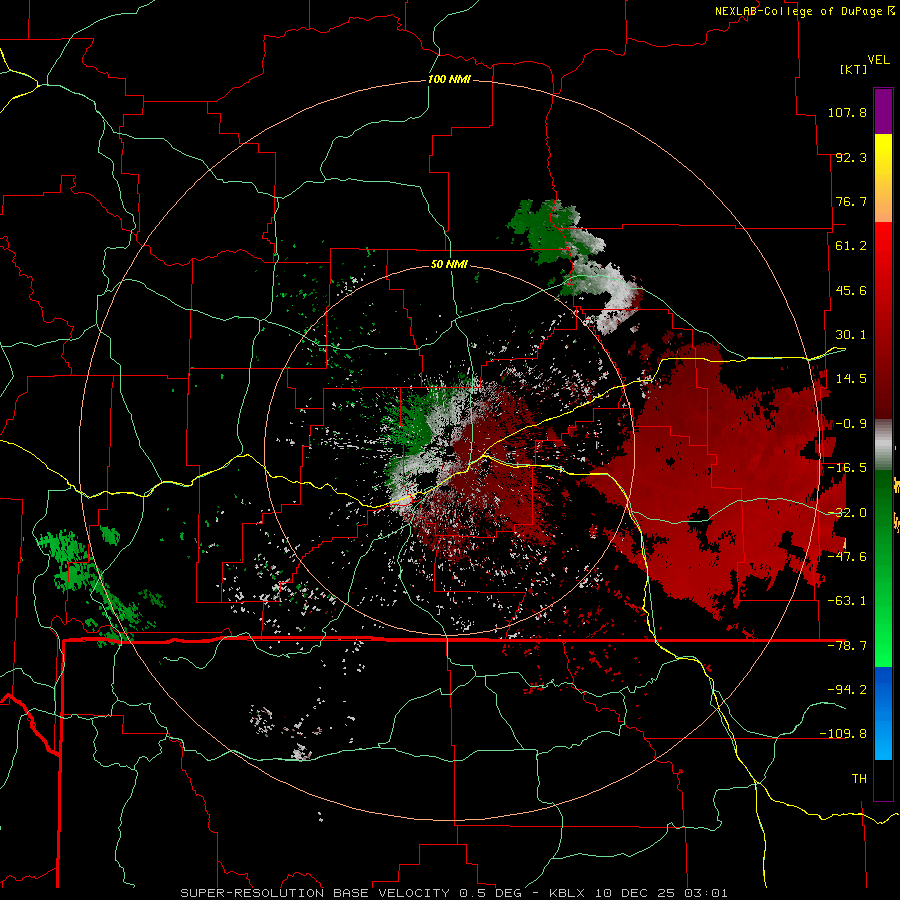Click the 107.8 velocity scale value
Viewport: 900px width, 900px height.
tap(847, 112)
